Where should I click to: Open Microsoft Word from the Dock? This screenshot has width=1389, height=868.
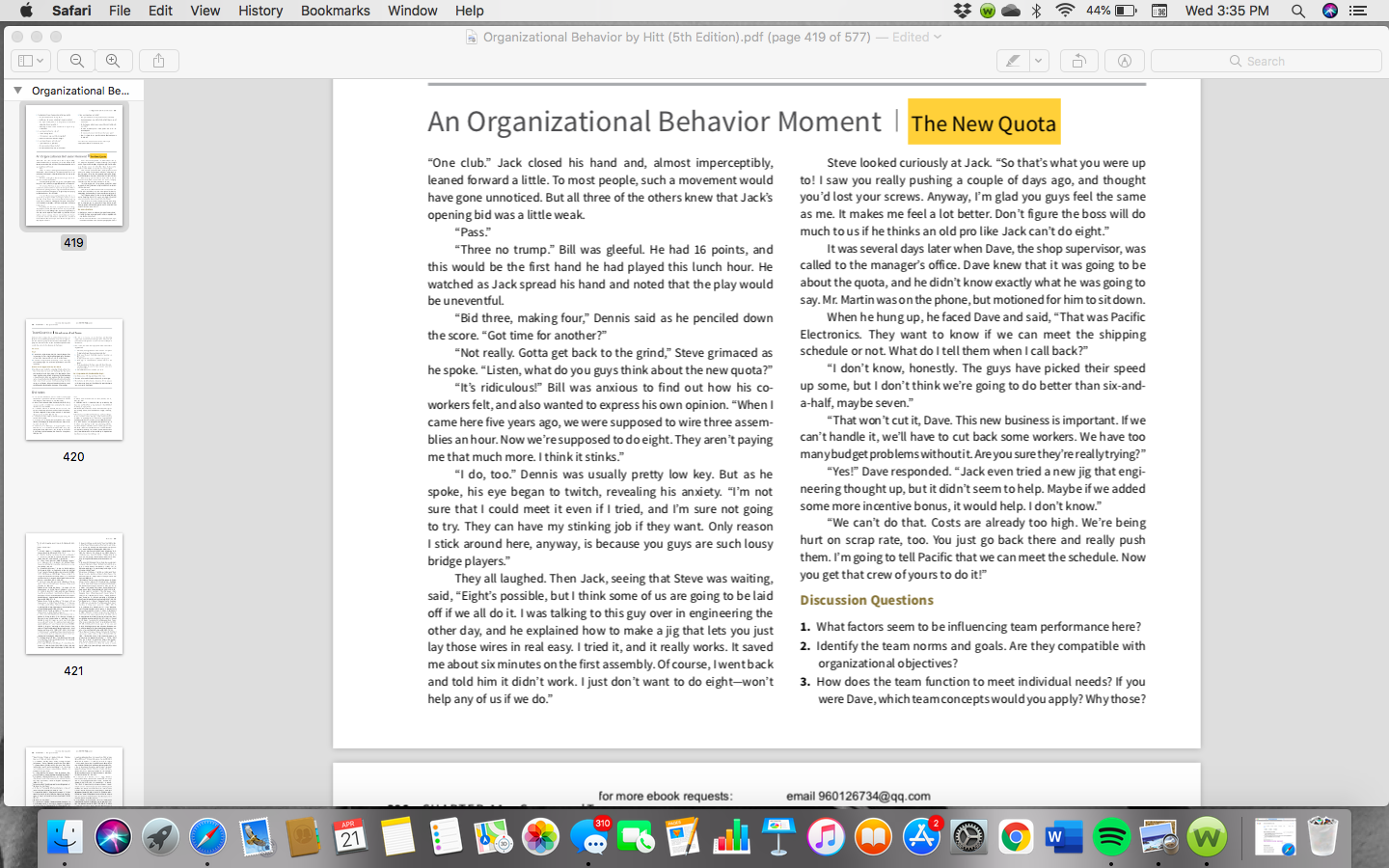(1064, 836)
